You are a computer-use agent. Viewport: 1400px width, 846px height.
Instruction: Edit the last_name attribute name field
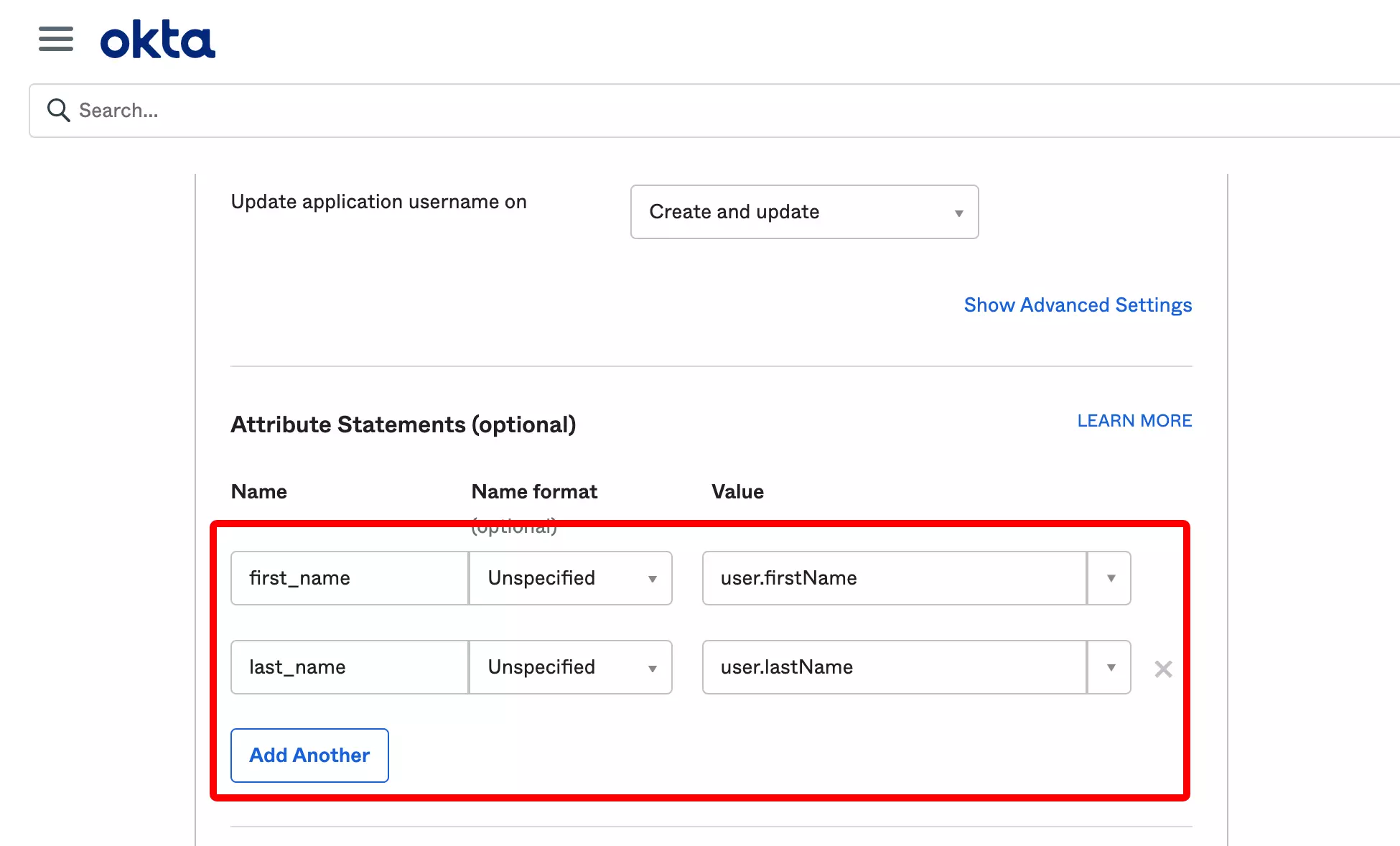coord(350,667)
